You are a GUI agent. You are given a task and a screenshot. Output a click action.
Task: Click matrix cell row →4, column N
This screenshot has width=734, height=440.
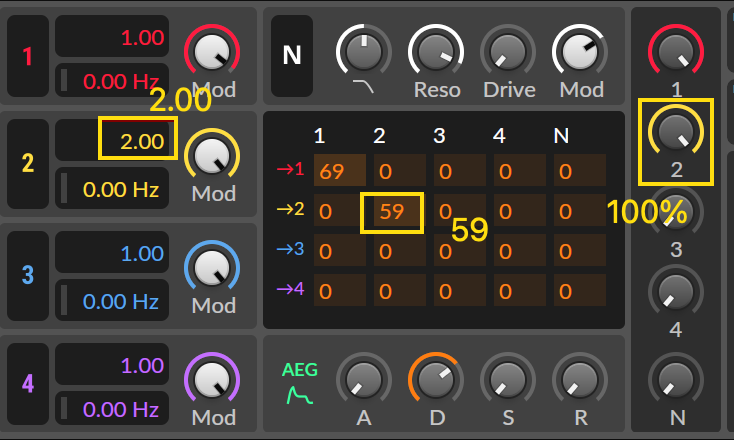(x=580, y=290)
